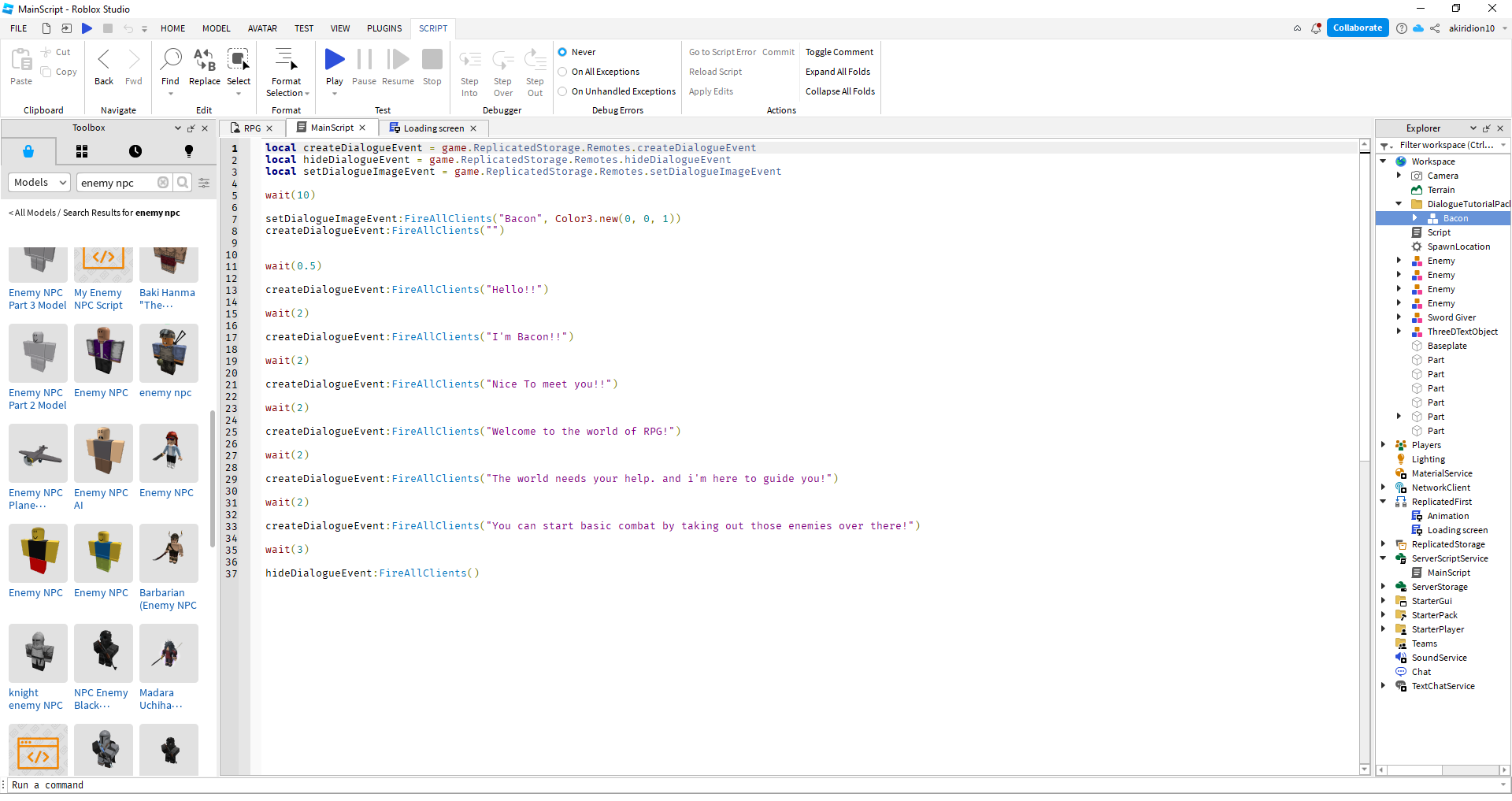Viewport: 1512px width, 801px height.
Task: Expand the Players item in Explorer
Action: point(1384,444)
